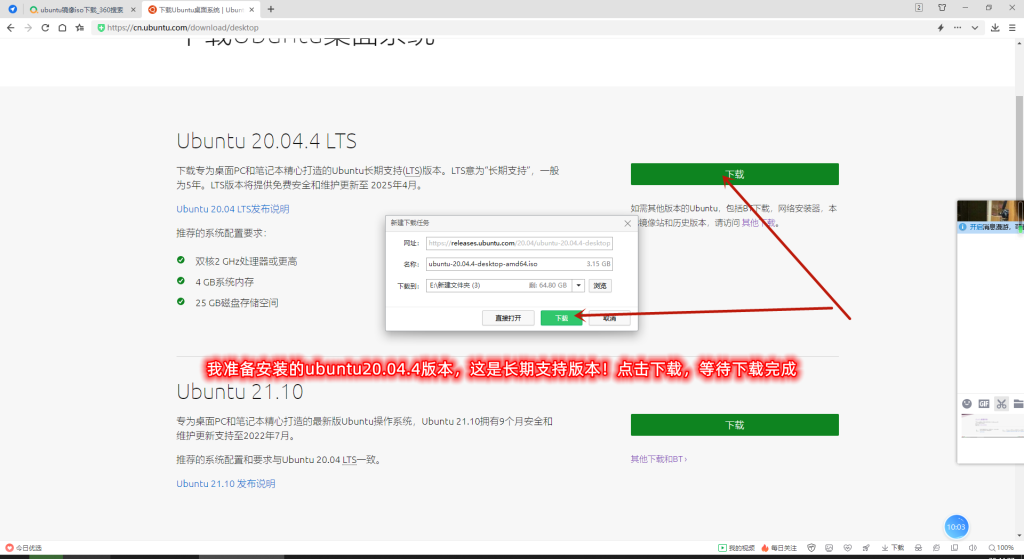This screenshot has width=1024, height=559.
Task: Click green 下载 button in the dialog
Action: (x=561, y=318)
